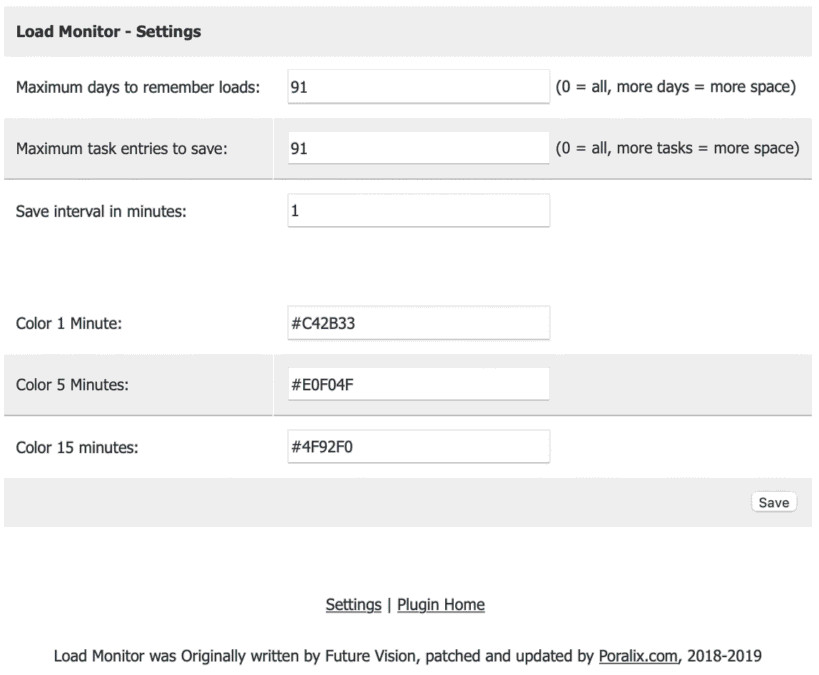Click the "Color 1 Minute:" label text
This screenshot has height=675, width=819.
[69, 323]
